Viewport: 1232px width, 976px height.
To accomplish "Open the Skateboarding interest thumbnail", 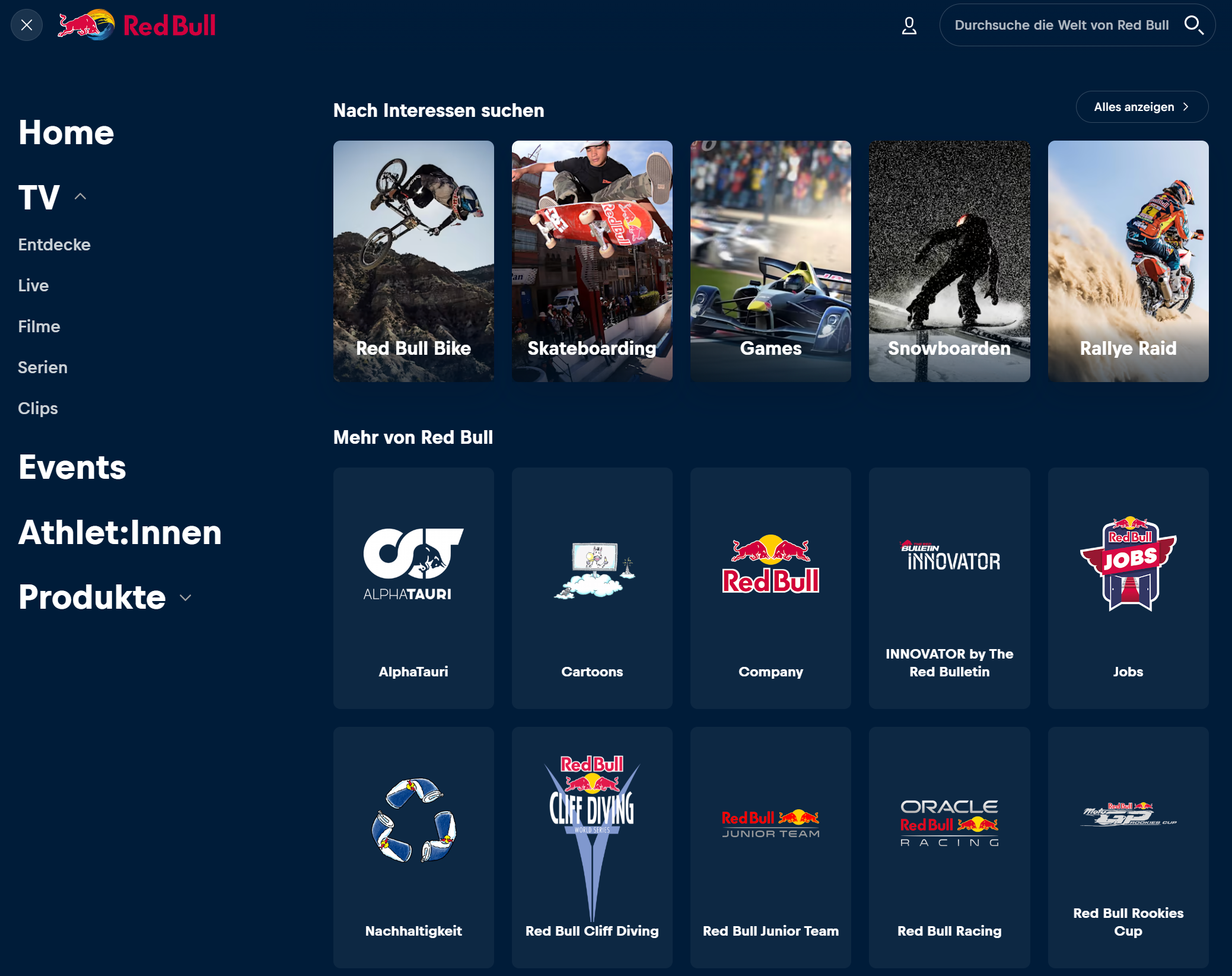I will [x=592, y=261].
